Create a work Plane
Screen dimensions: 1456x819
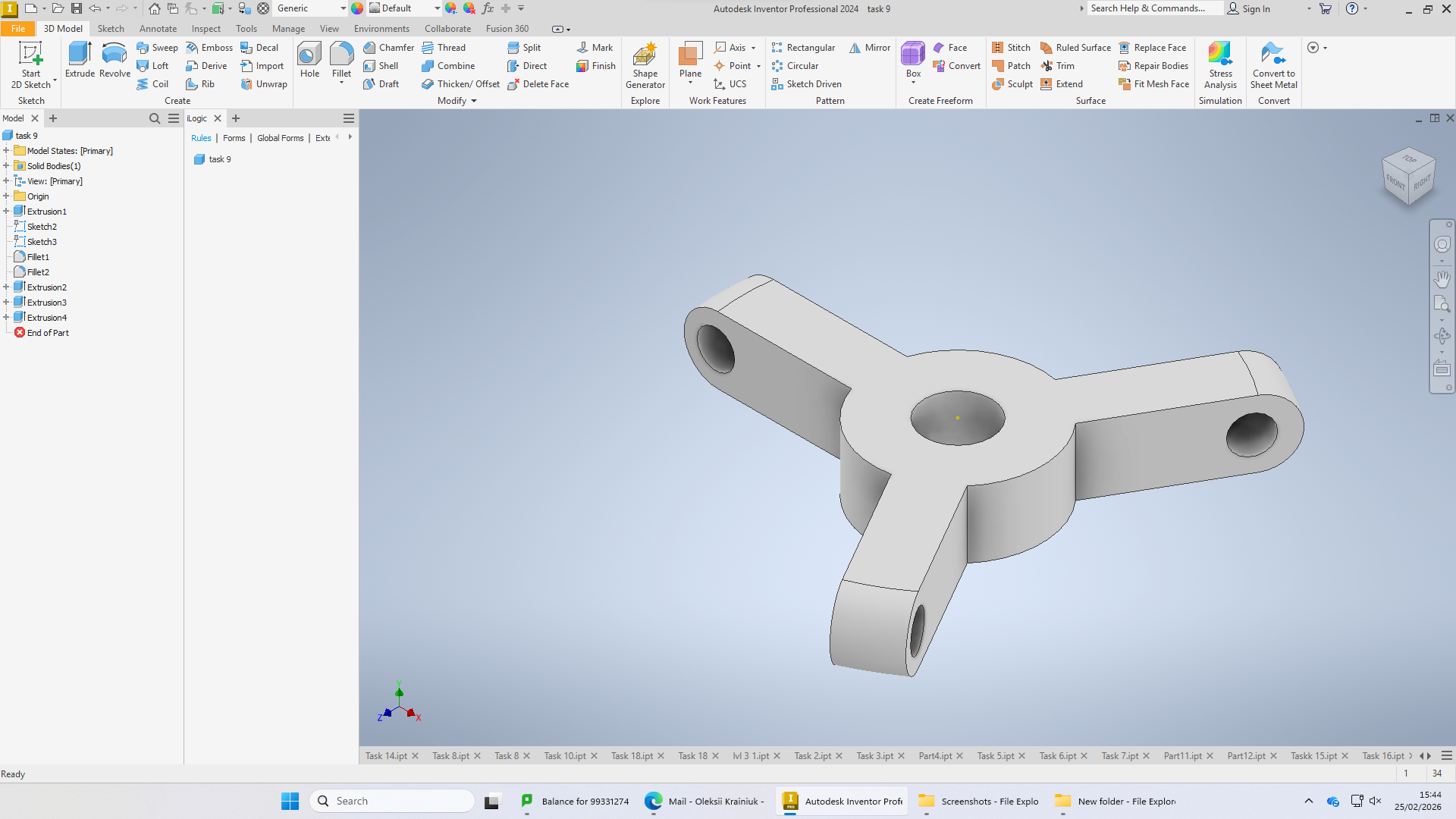click(690, 60)
